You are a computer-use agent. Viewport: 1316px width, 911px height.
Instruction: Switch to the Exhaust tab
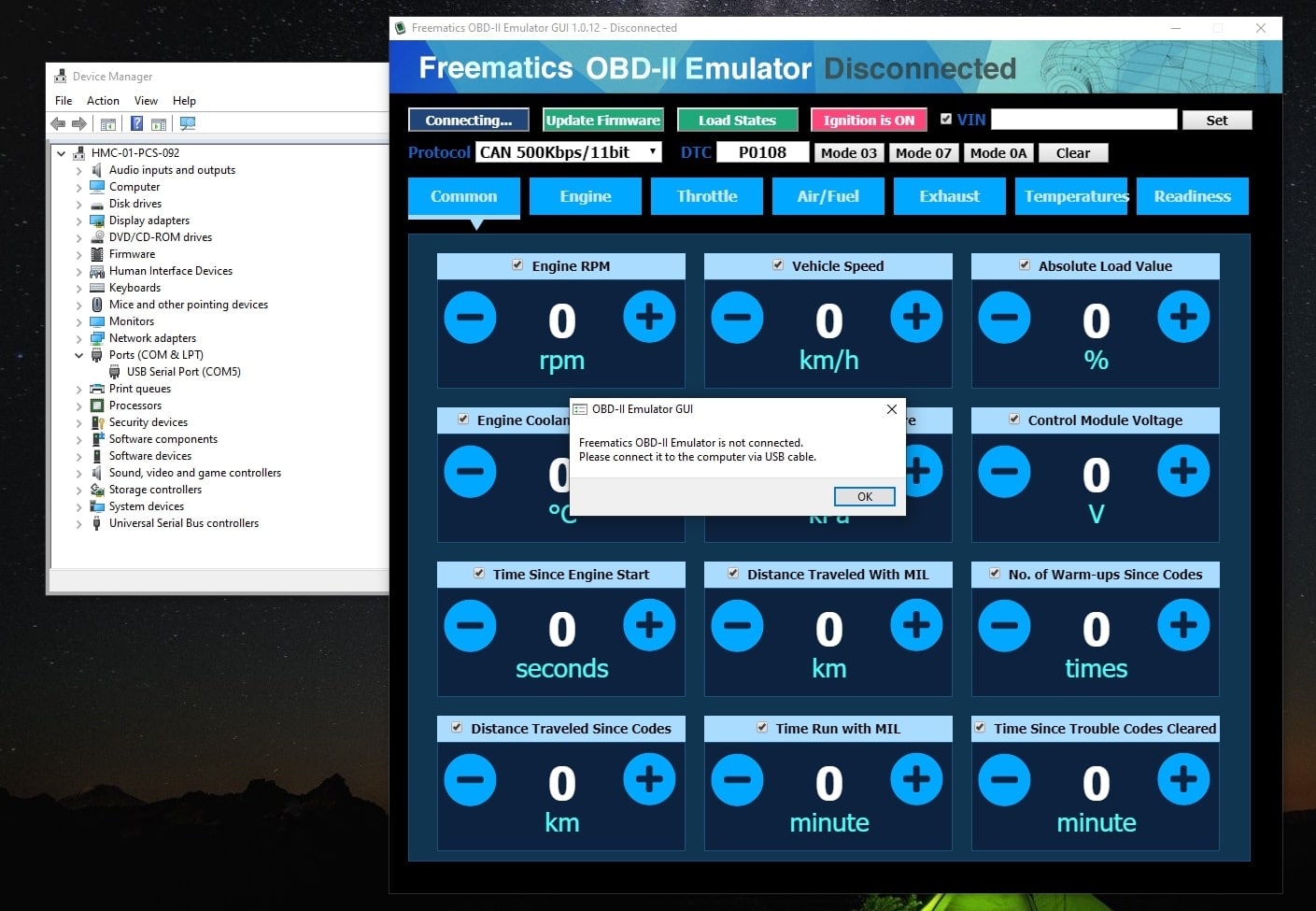(950, 196)
